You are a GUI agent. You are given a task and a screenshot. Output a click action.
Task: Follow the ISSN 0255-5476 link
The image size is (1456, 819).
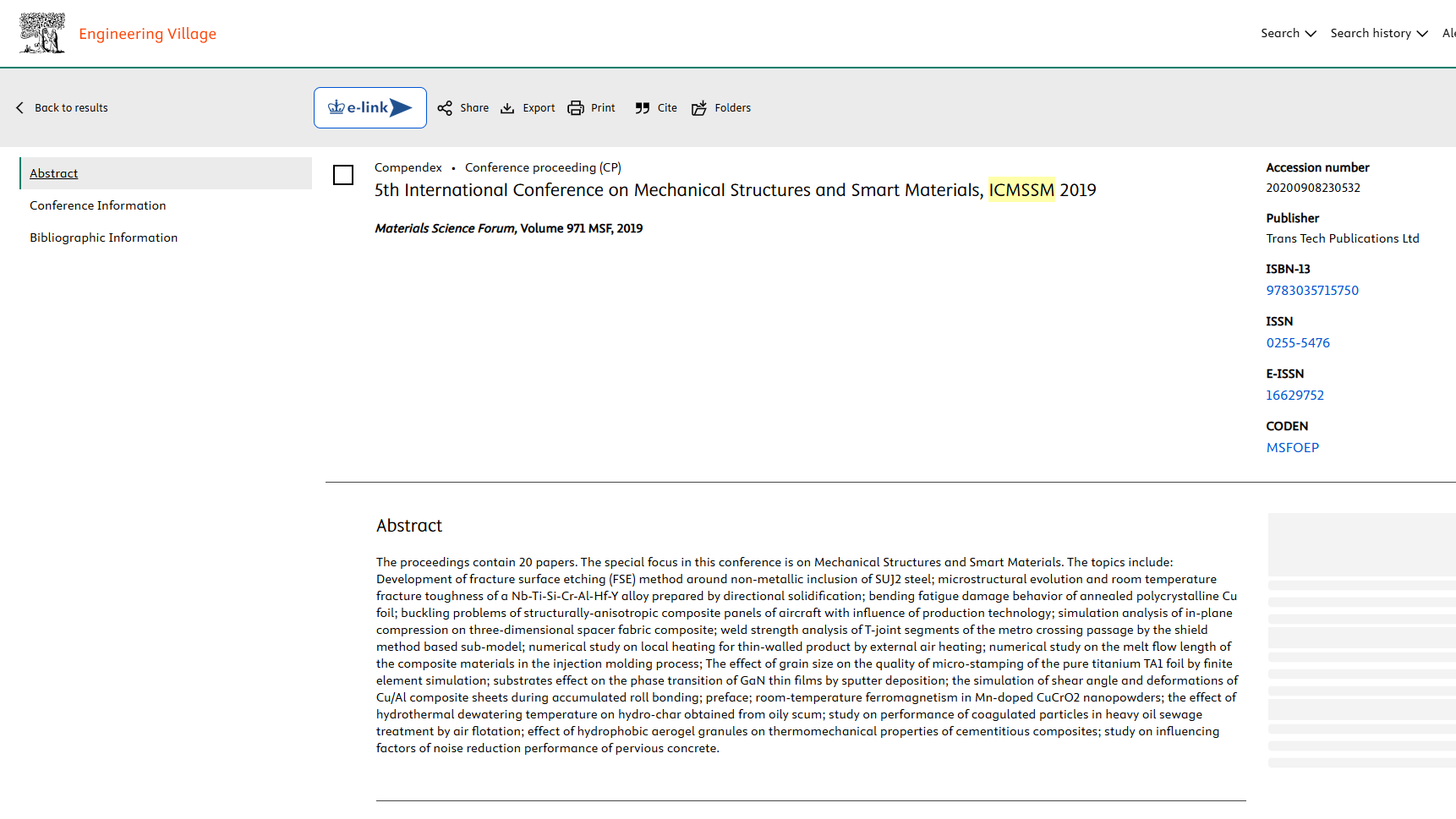coord(1298,343)
